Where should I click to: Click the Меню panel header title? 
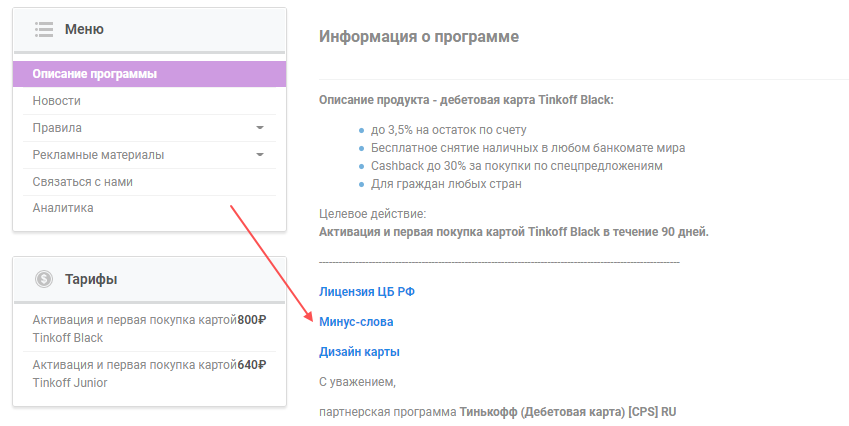pos(84,29)
